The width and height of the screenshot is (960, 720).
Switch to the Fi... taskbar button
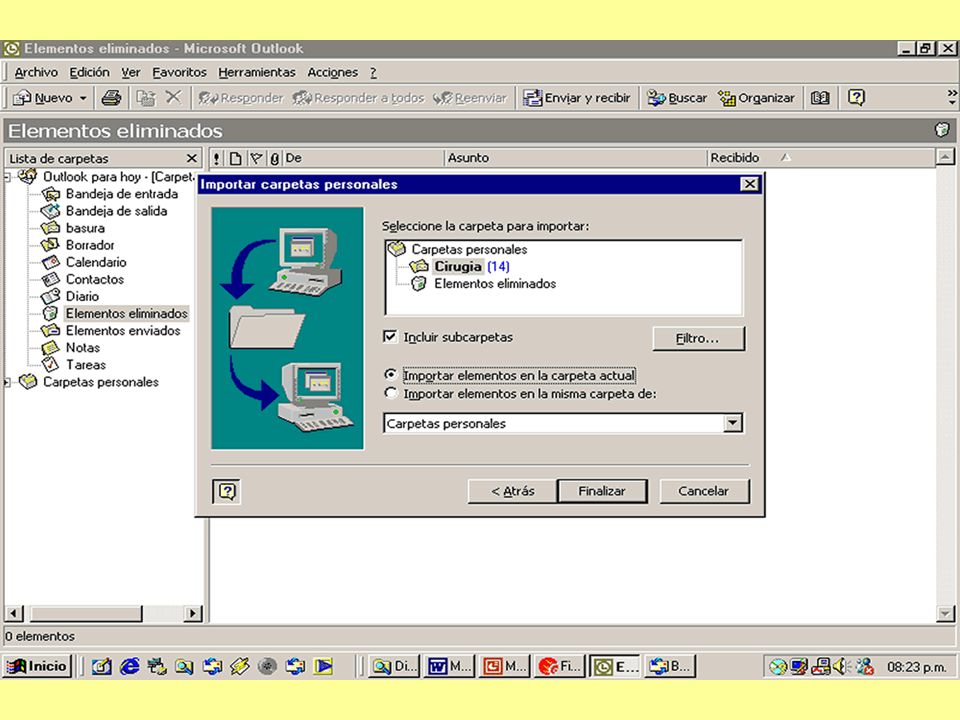[558, 666]
